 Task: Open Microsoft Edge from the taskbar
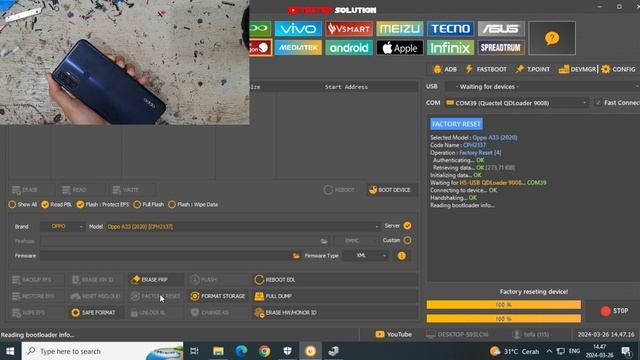click(x=241, y=351)
